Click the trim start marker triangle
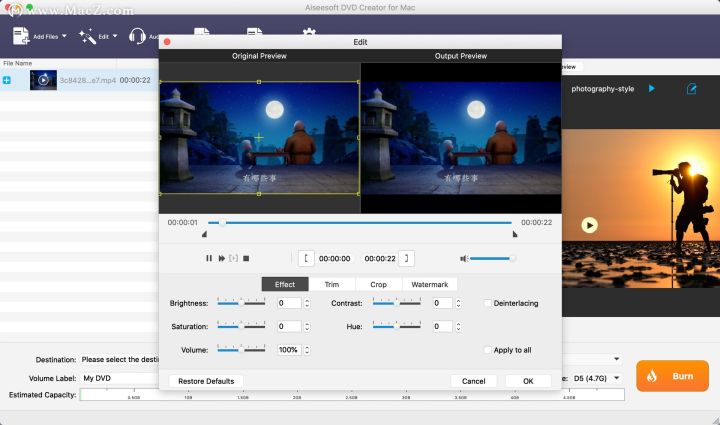Screen dimensions: 720x425 204,235
